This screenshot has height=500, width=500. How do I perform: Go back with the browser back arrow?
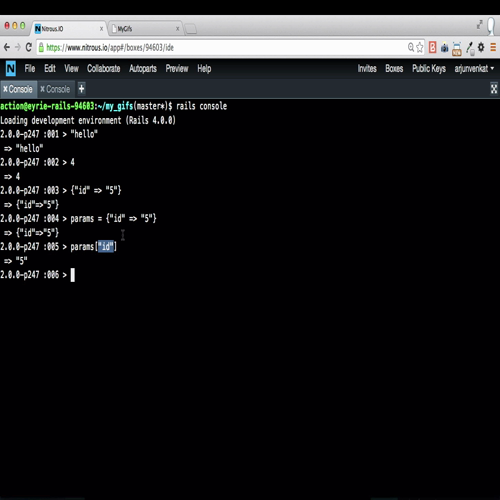click(7, 47)
